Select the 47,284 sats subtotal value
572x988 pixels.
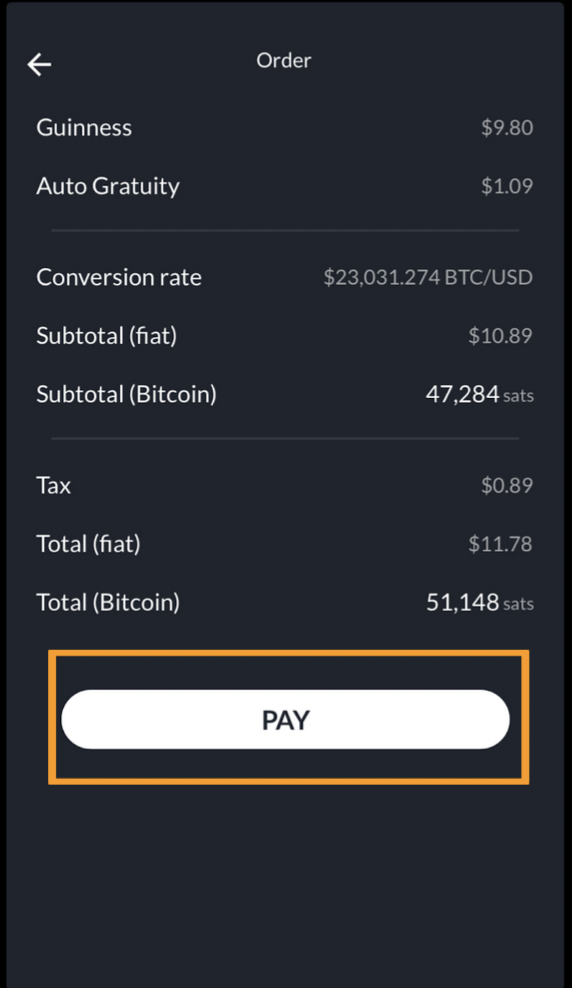pyautogui.click(x=480, y=394)
